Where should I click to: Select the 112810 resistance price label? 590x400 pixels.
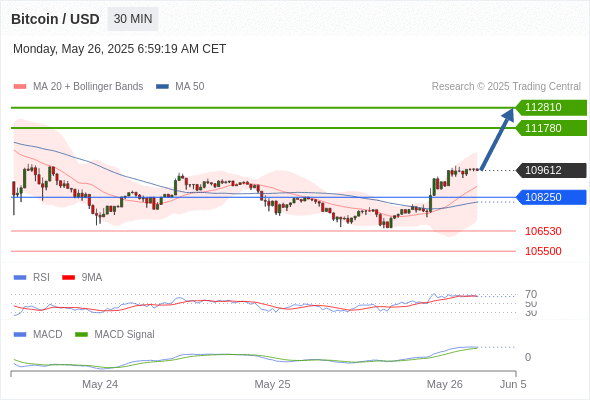point(551,108)
